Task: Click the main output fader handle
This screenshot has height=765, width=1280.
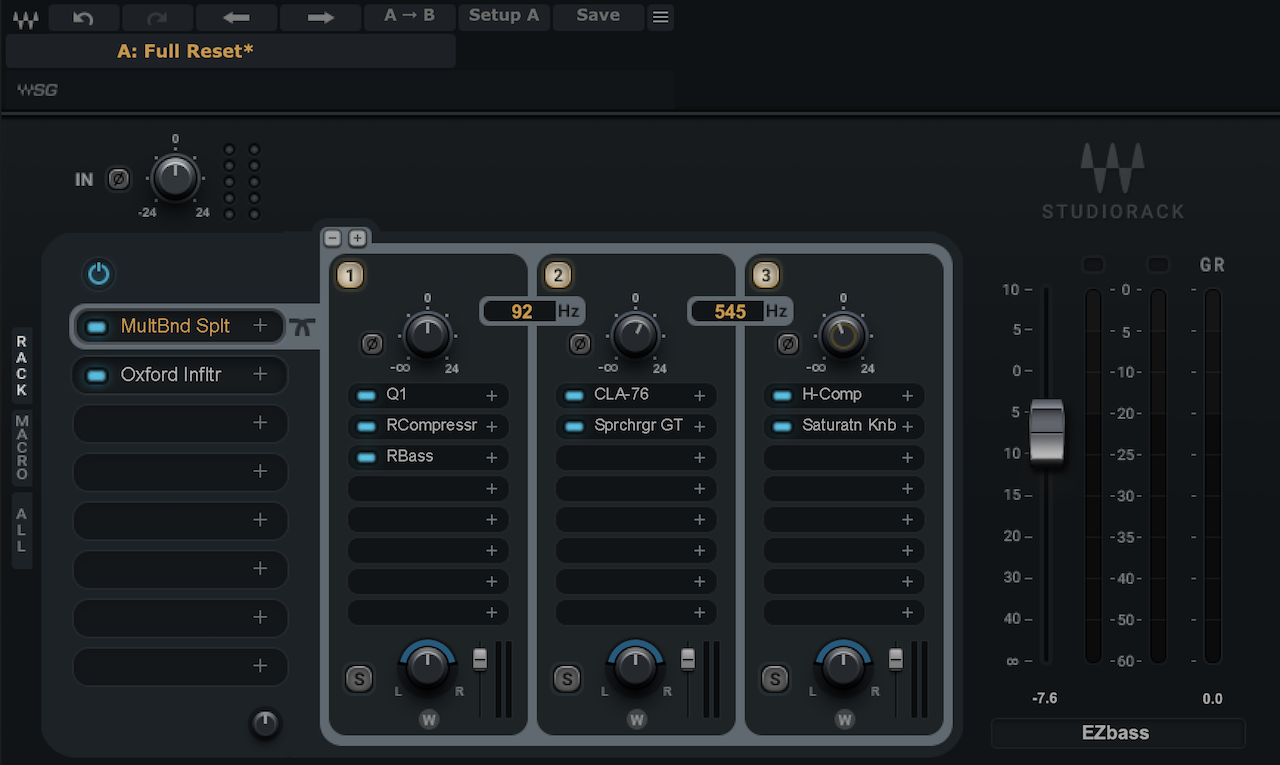Action: [1047, 432]
